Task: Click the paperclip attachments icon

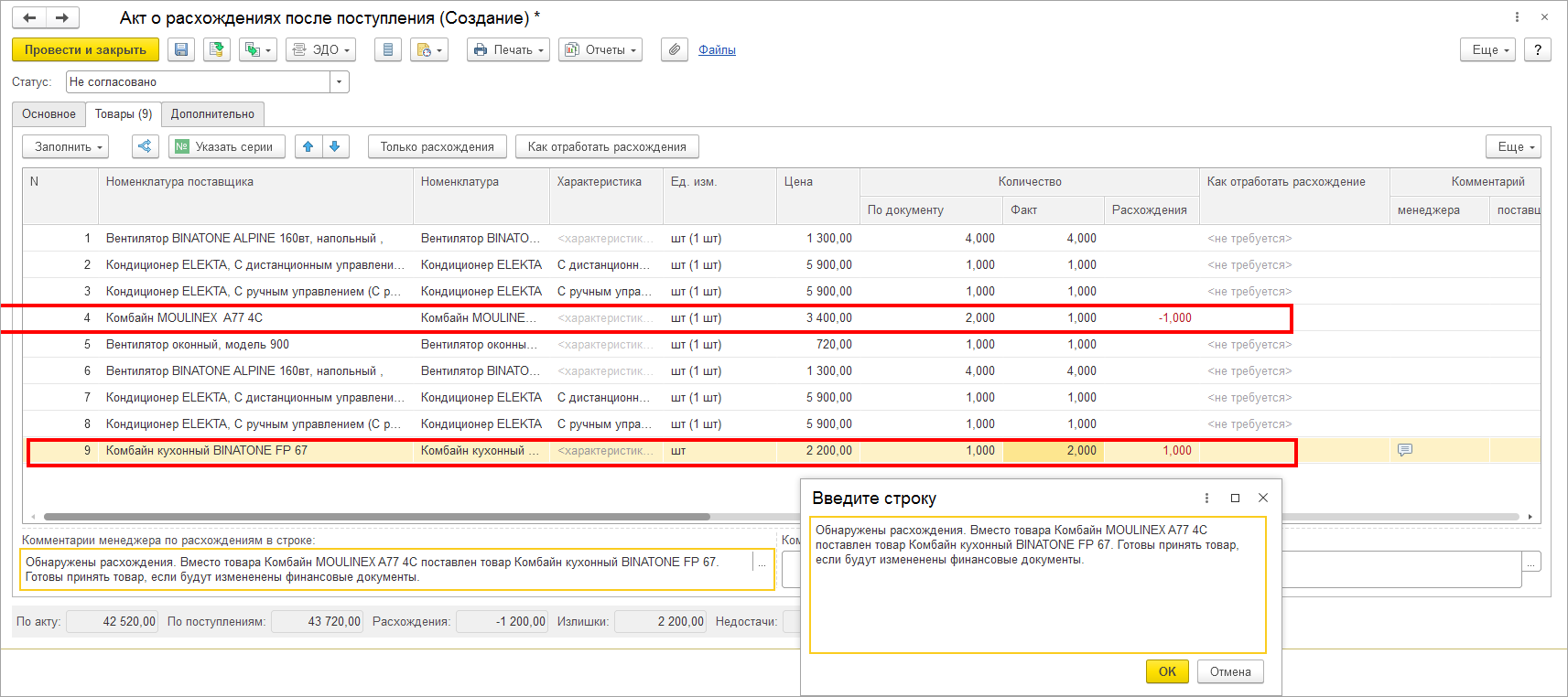Action: pos(675,49)
